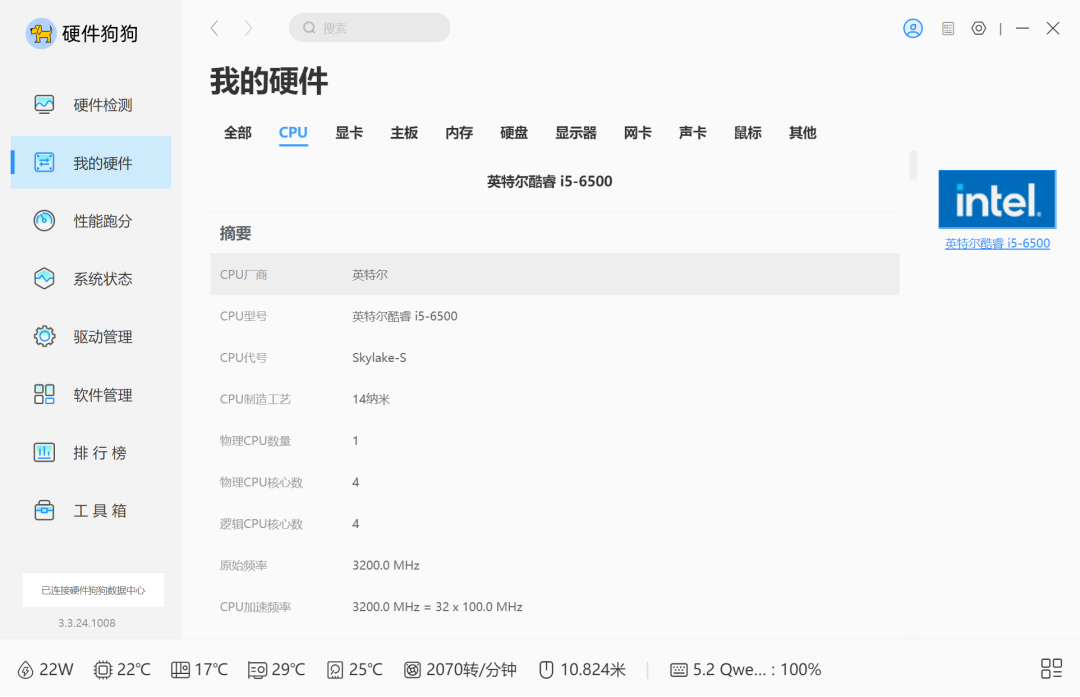Go forward with the right arrow
This screenshot has height=697, width=1080.
coord(248,28)
